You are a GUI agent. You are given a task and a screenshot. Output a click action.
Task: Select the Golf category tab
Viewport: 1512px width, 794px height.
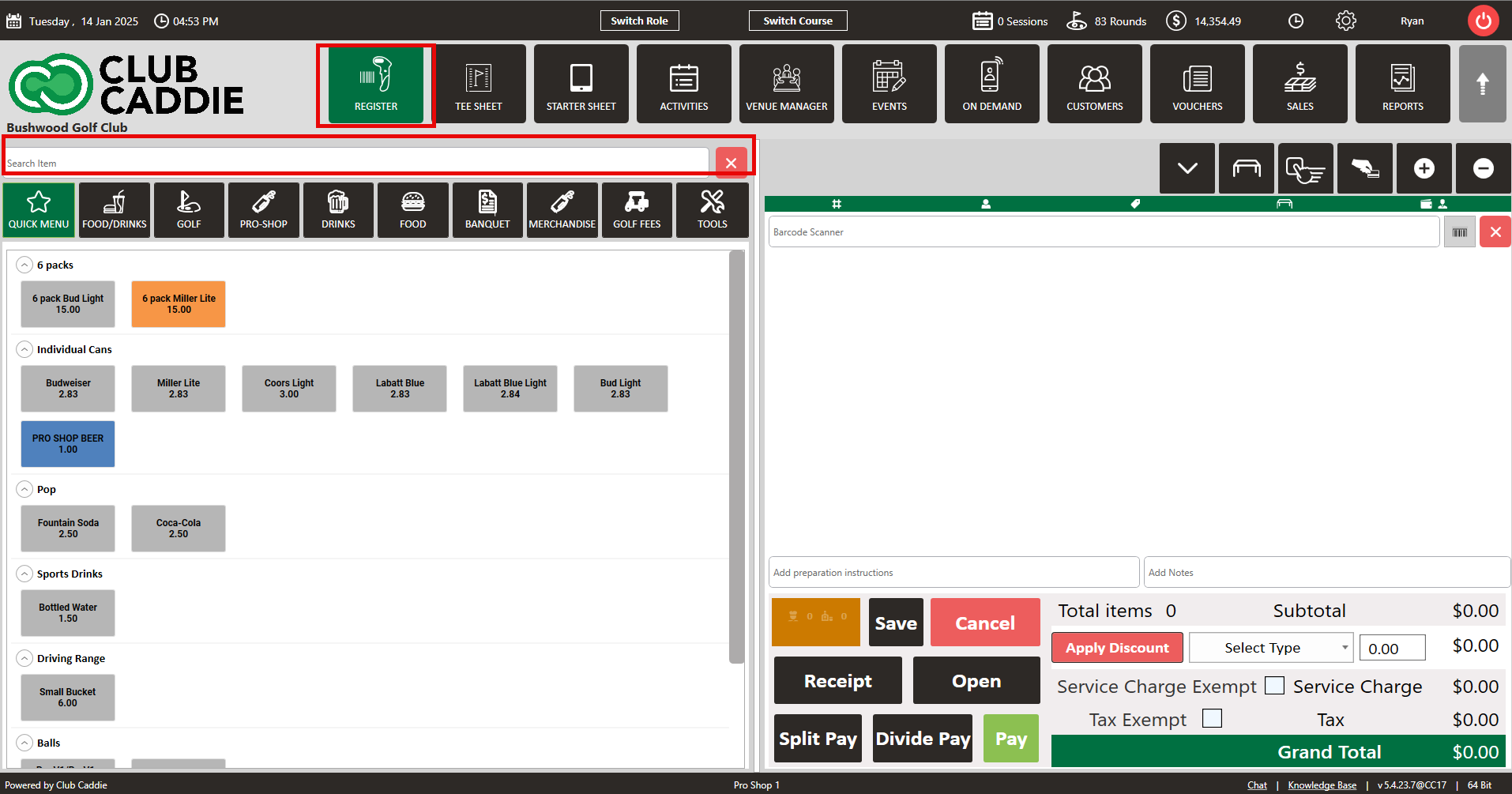tap(189, 210)
